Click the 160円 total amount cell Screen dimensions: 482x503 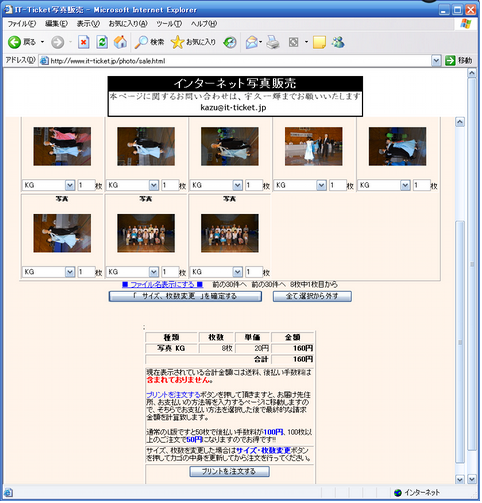point(292,359)
